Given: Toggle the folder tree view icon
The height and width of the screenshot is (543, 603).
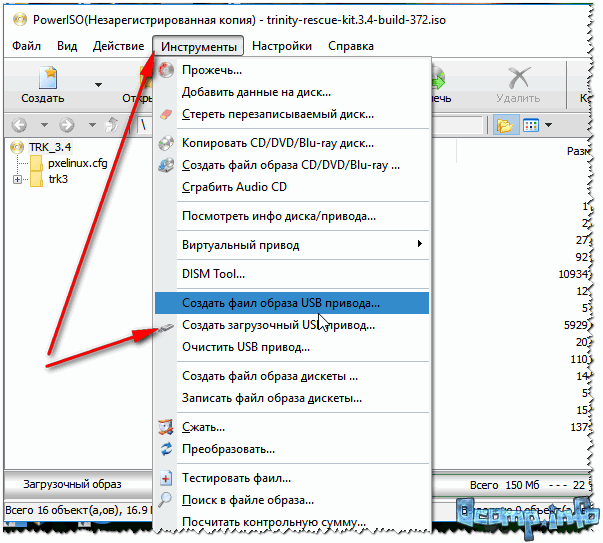Looking at the screenshot, I should tap(505, 125).
